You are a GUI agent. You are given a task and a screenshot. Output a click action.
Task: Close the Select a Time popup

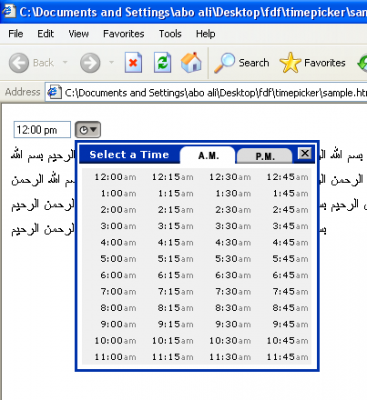[x=305, y=153]
